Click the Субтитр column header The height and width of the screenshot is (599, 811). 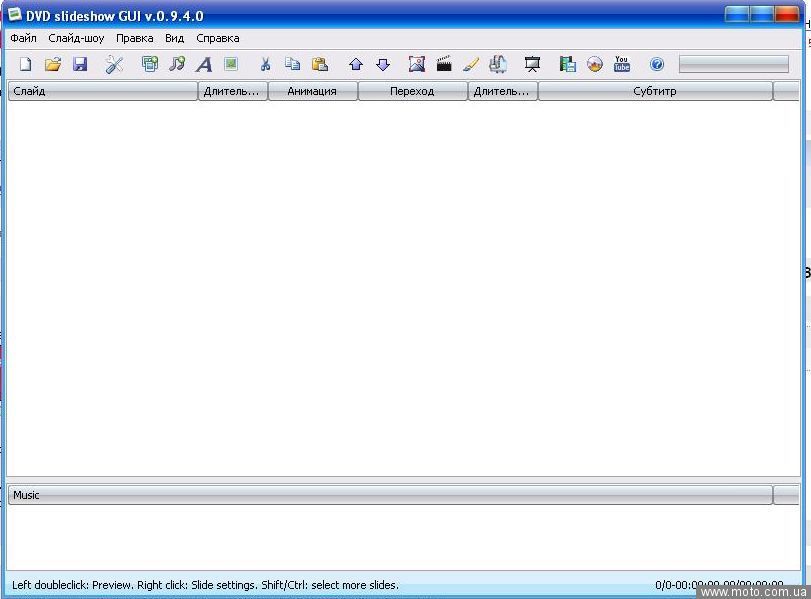655,91
